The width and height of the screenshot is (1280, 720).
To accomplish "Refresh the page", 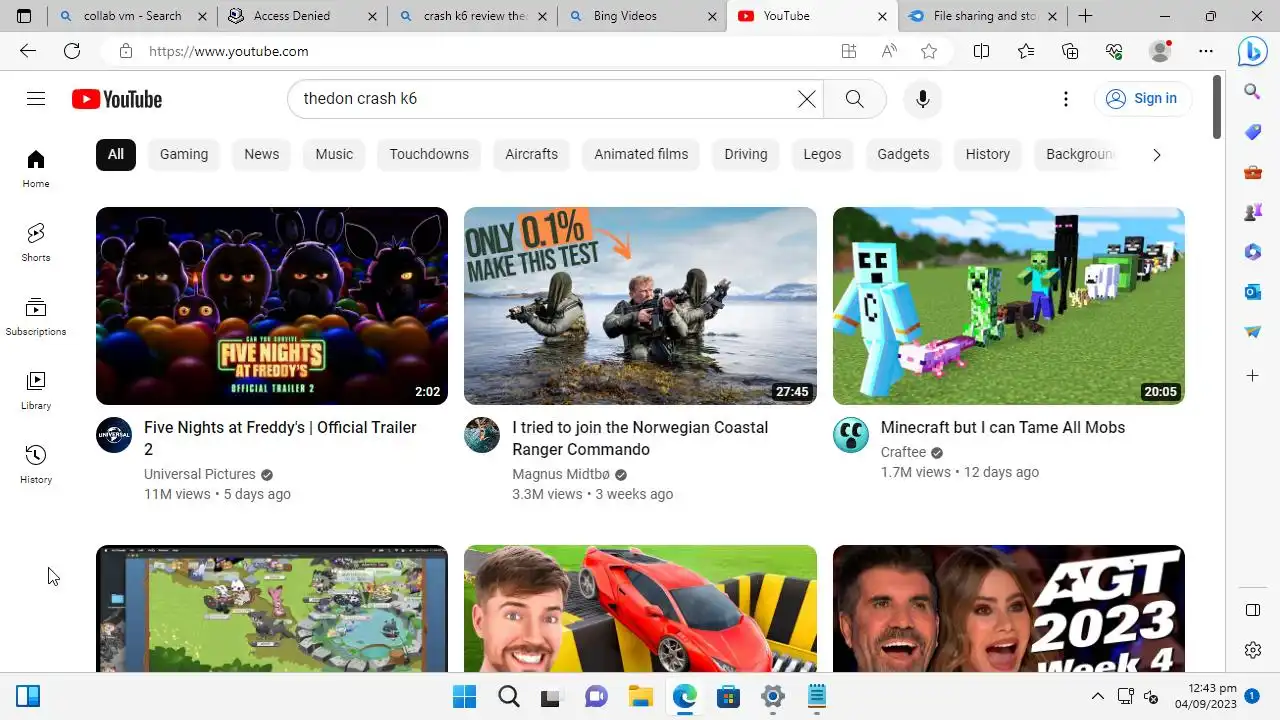I will (x=72, y=51).
